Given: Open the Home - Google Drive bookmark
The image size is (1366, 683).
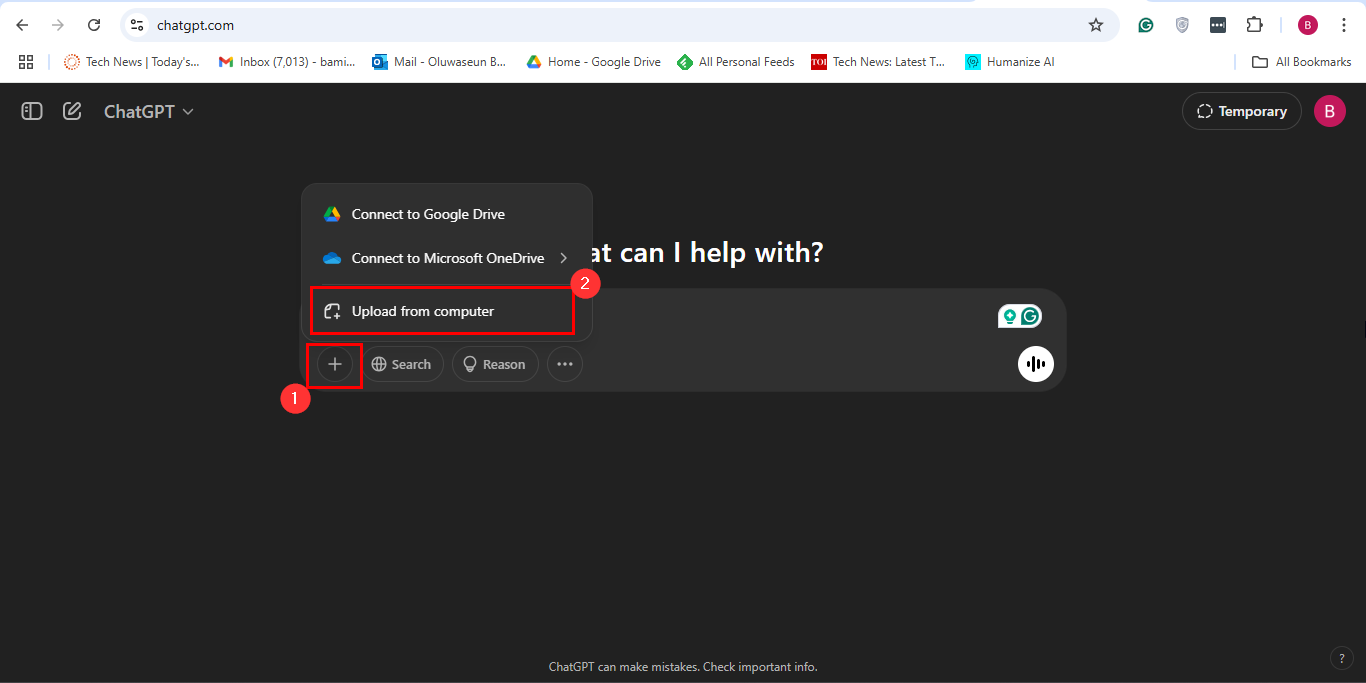Looking at the screenshot, I should [x=594, y=62].
